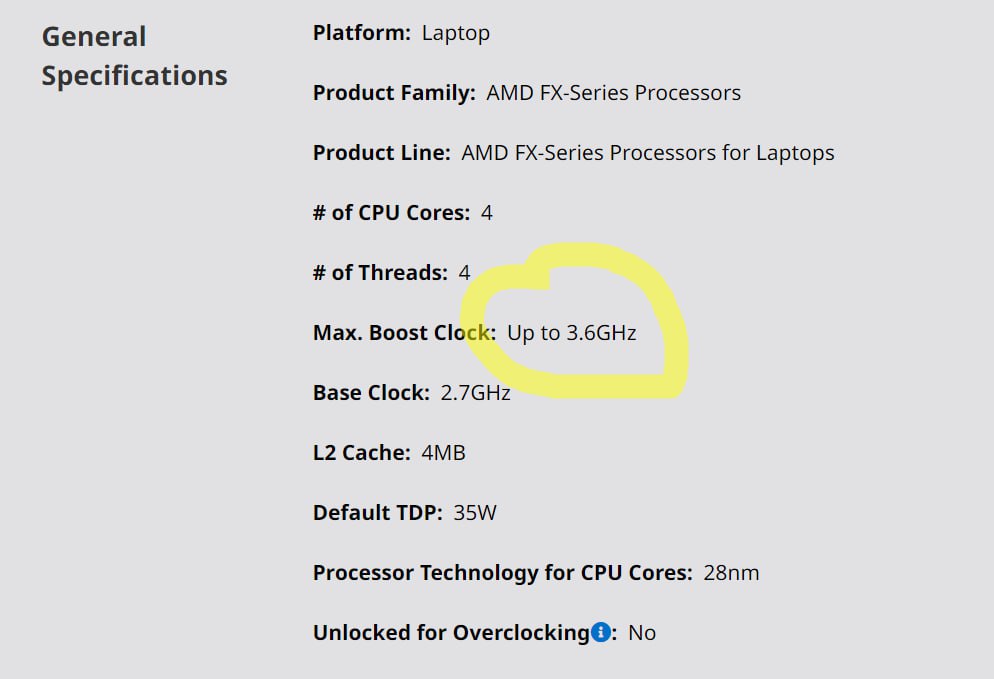Viewport: 994px width, 679px height.
Task: Click Processor Technology for CPU Cores label
Action: 503,572
